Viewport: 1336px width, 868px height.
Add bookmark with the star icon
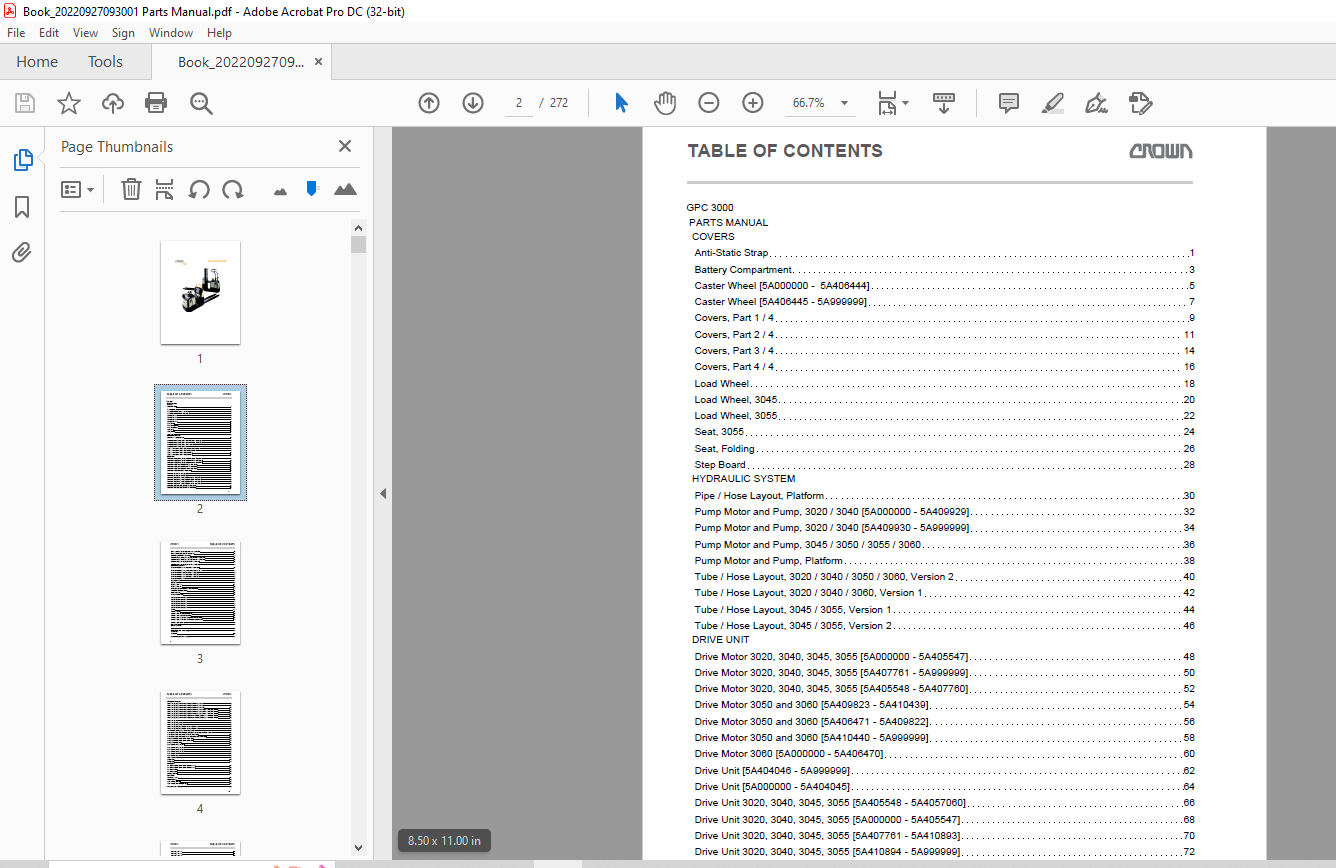68,103
